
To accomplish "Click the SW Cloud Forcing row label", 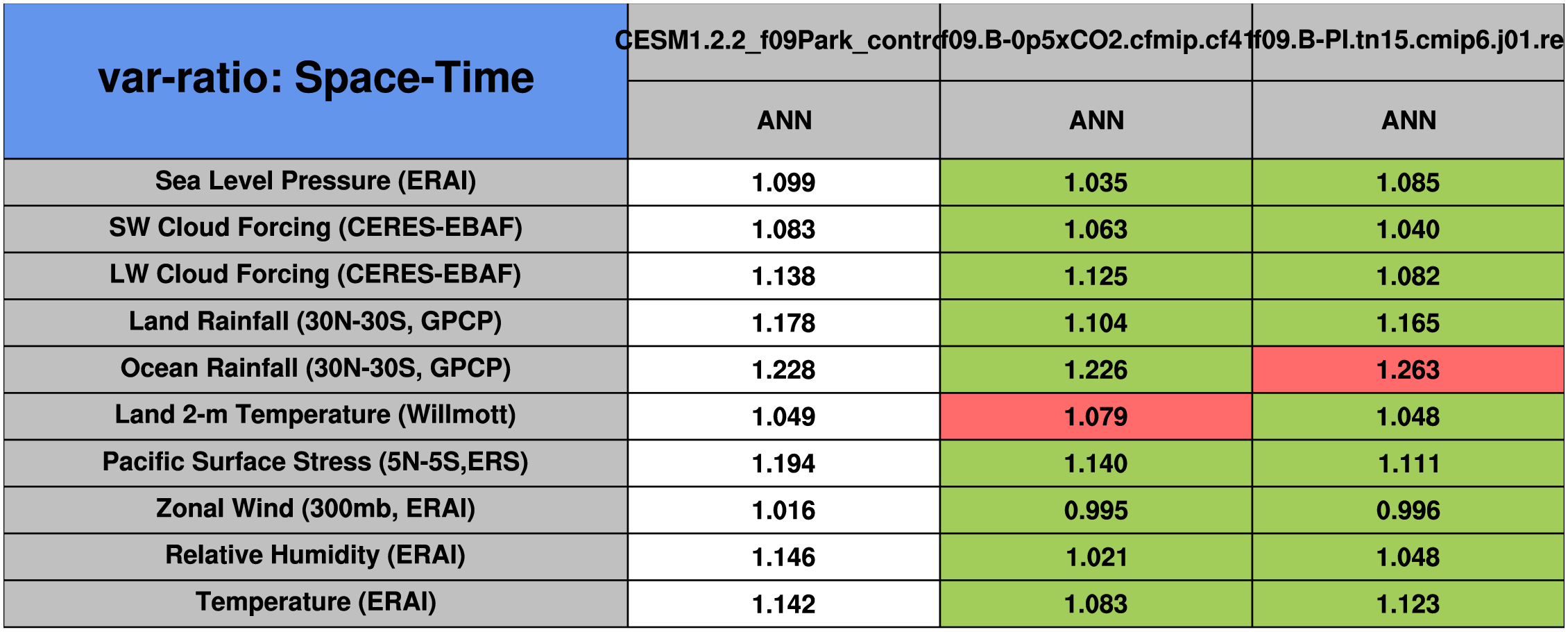I will pos(316,228).
